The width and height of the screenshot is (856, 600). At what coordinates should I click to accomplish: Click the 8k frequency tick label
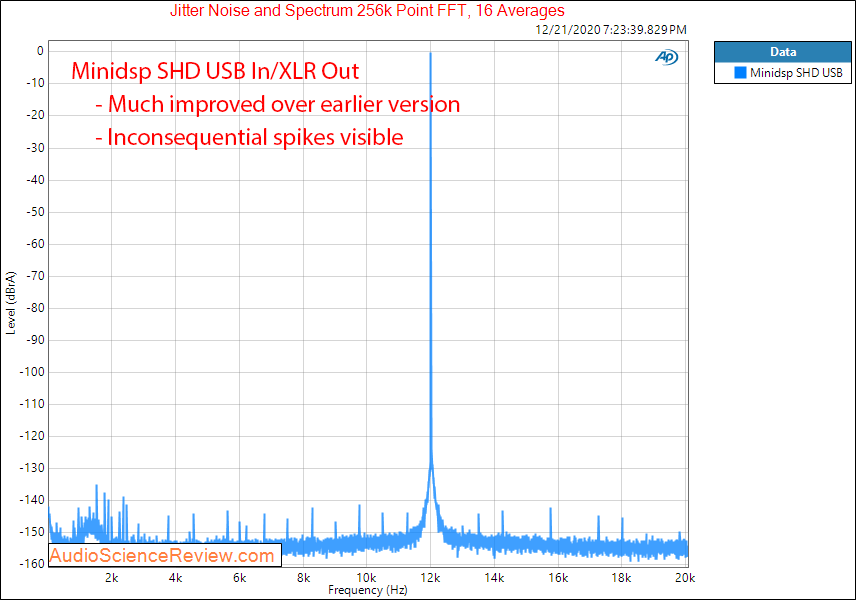pos(304,578)
